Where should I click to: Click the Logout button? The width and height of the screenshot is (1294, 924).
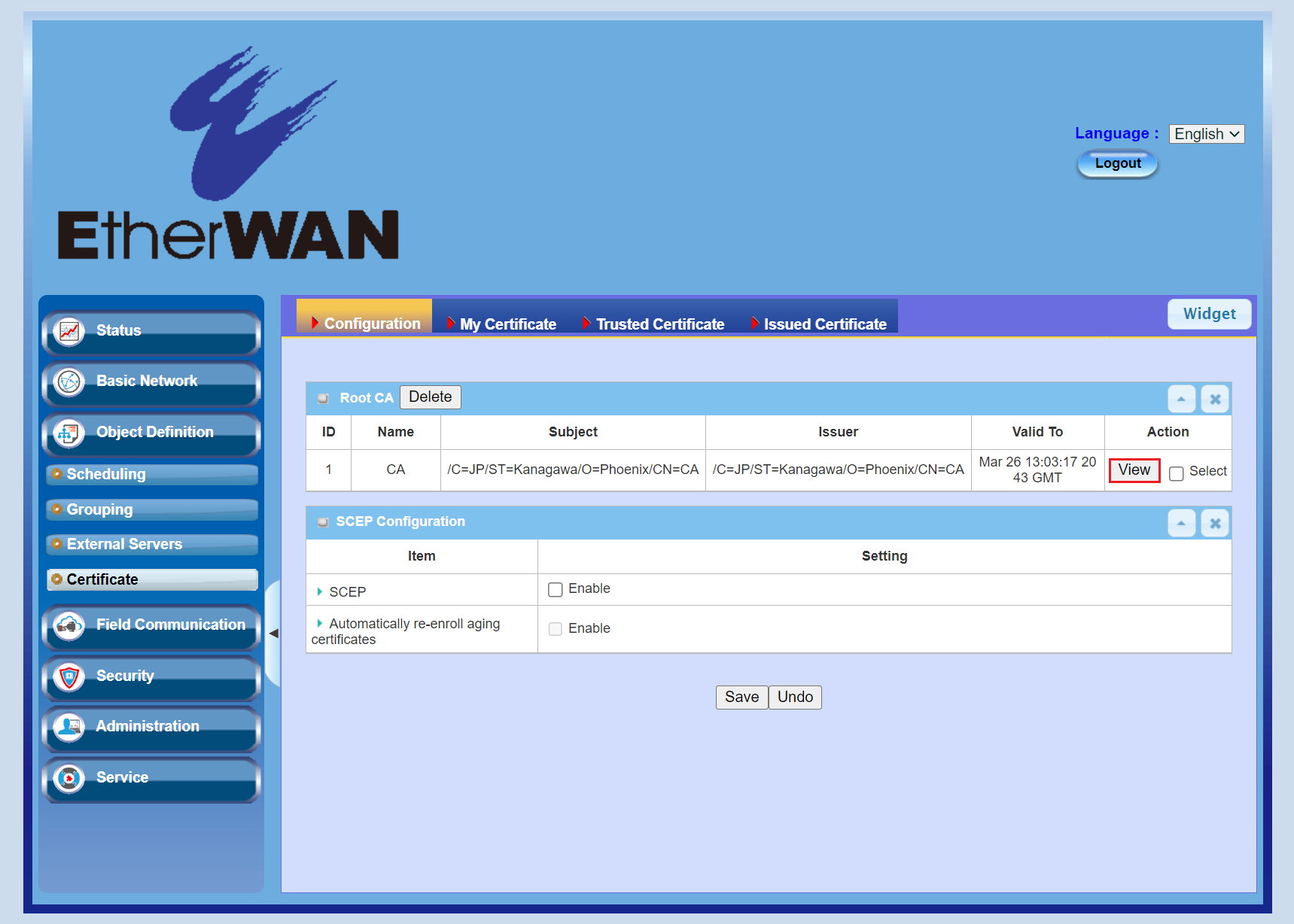tap(1118, 164)
